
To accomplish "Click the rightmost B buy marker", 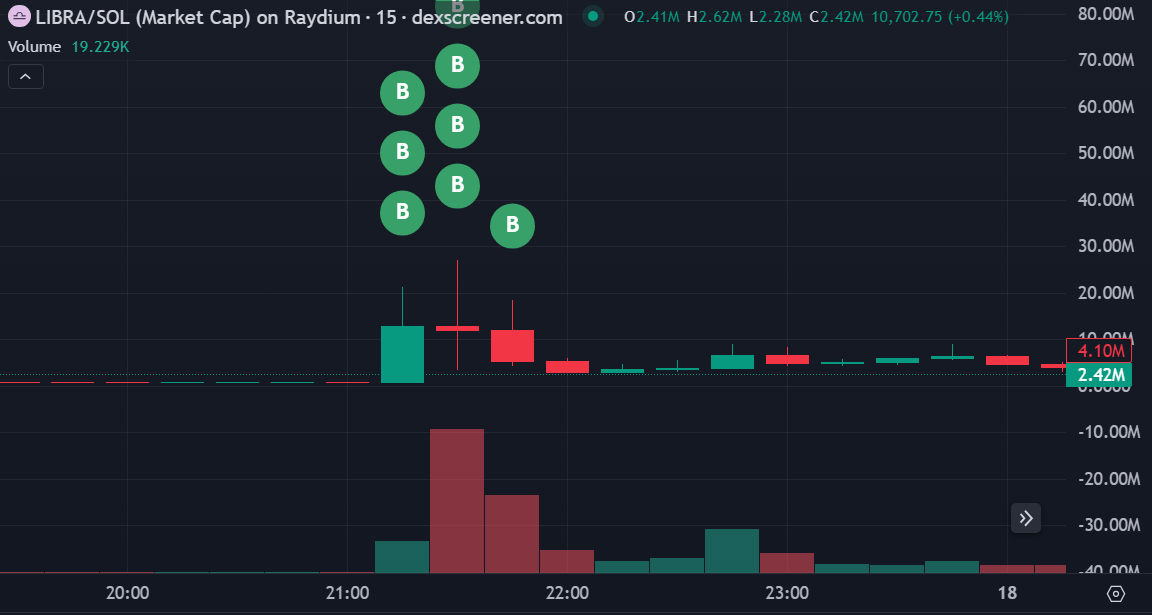I will [x=512, y=226].
